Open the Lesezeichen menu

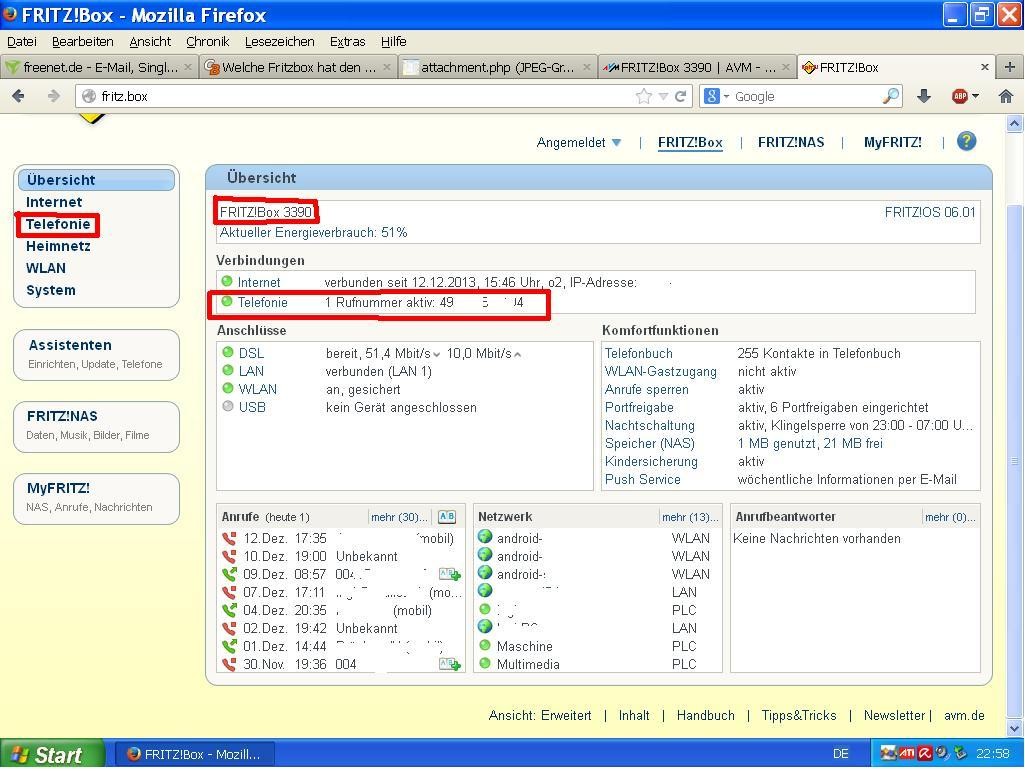(x=279, y=41)
